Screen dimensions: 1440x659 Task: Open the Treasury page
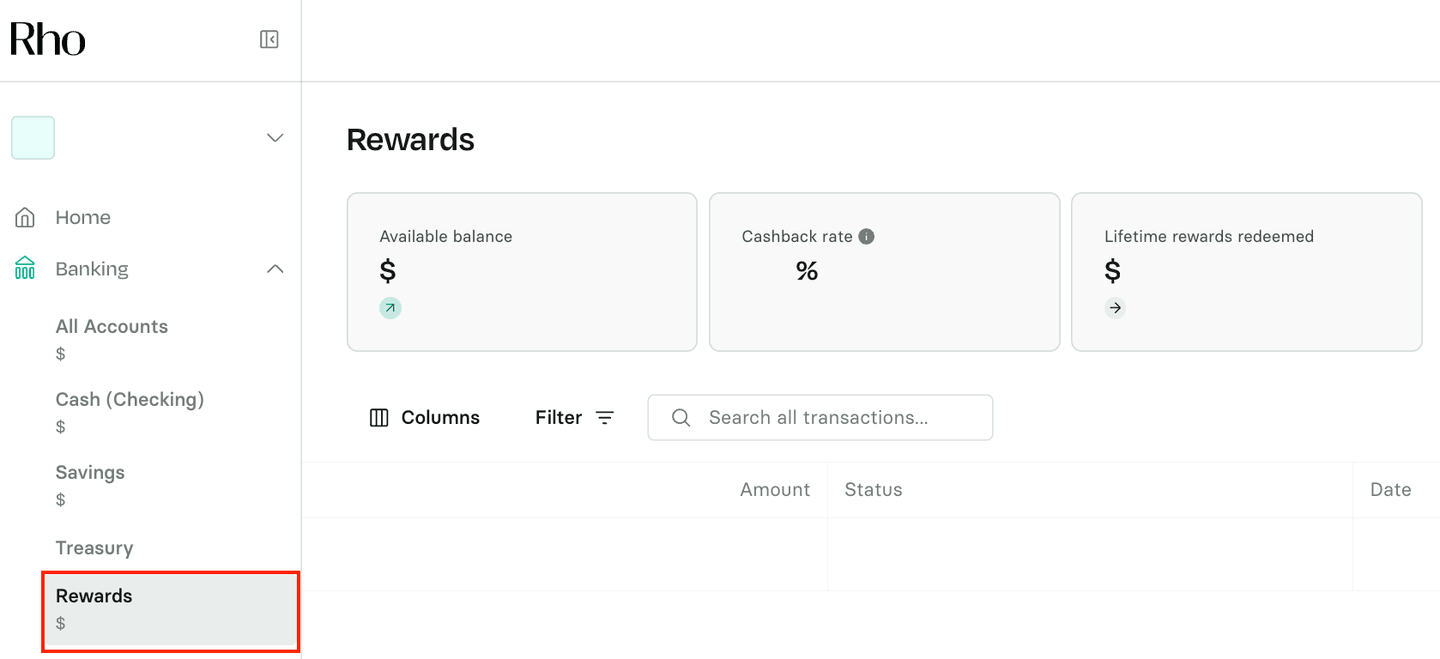[94, 548]
